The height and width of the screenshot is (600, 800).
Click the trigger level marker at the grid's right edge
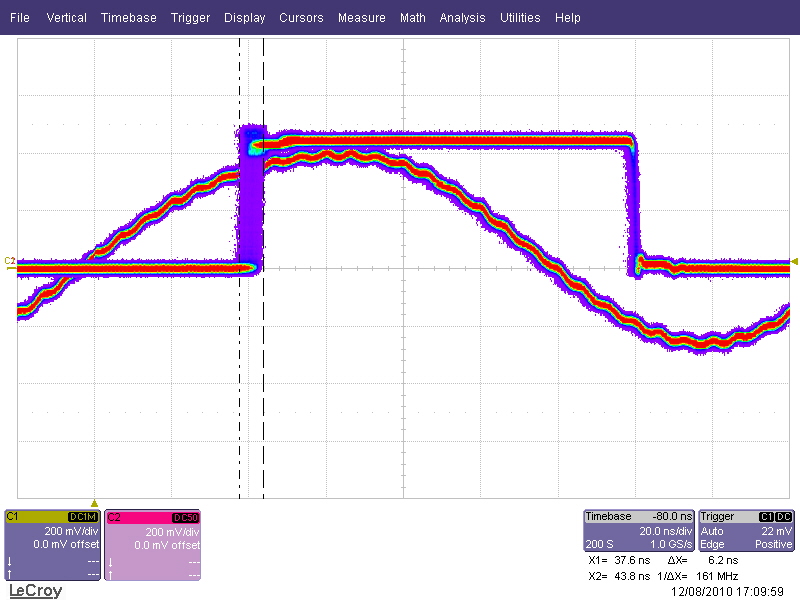(794, 262)
